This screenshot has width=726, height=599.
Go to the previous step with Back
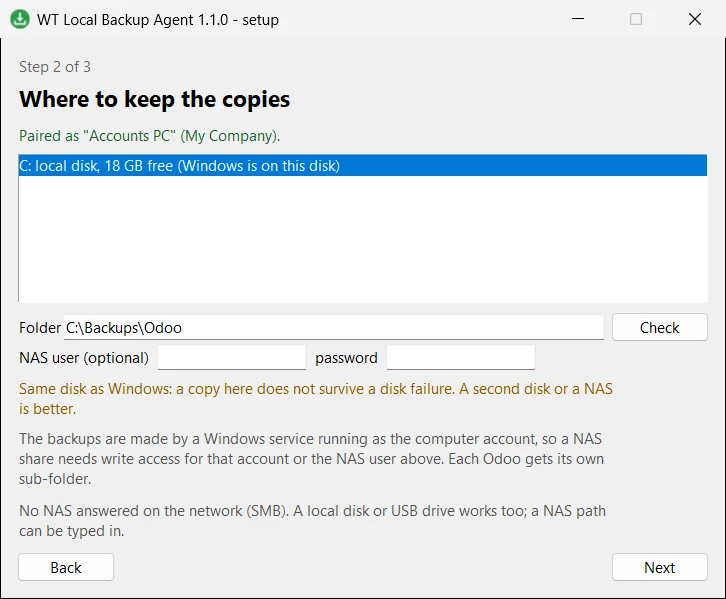(66, 567)
